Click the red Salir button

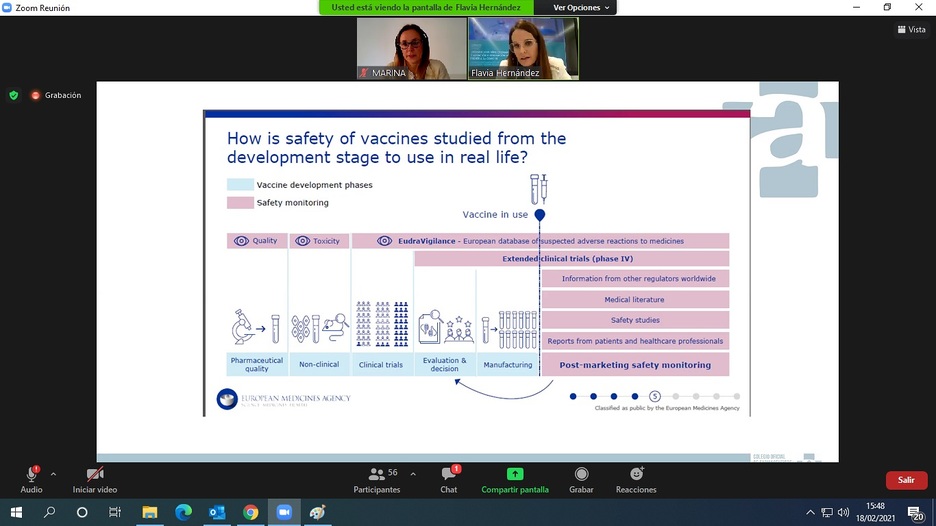pyautogui.click(x=906, y=480)
